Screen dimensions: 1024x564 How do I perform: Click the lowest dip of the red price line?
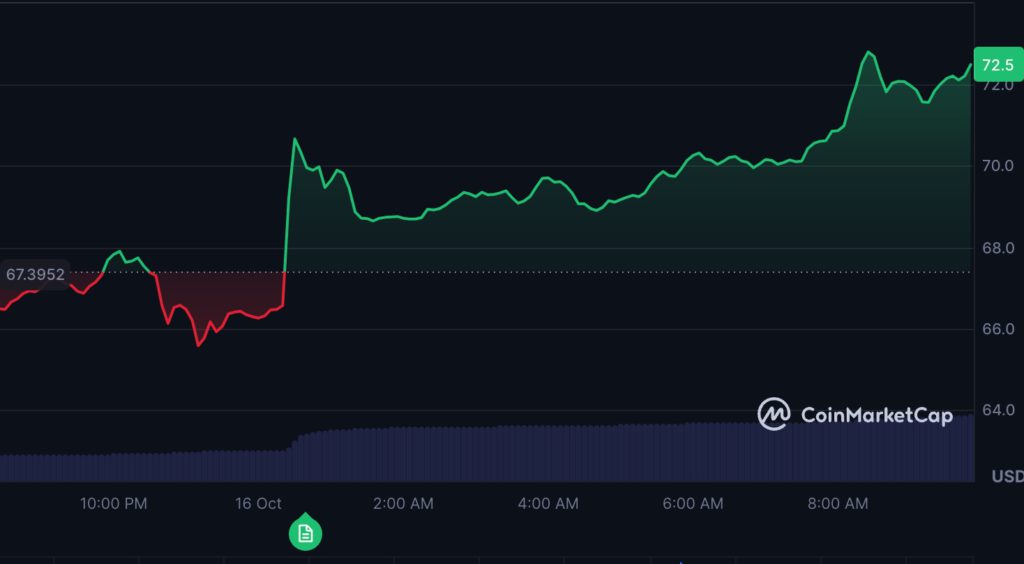198,345
